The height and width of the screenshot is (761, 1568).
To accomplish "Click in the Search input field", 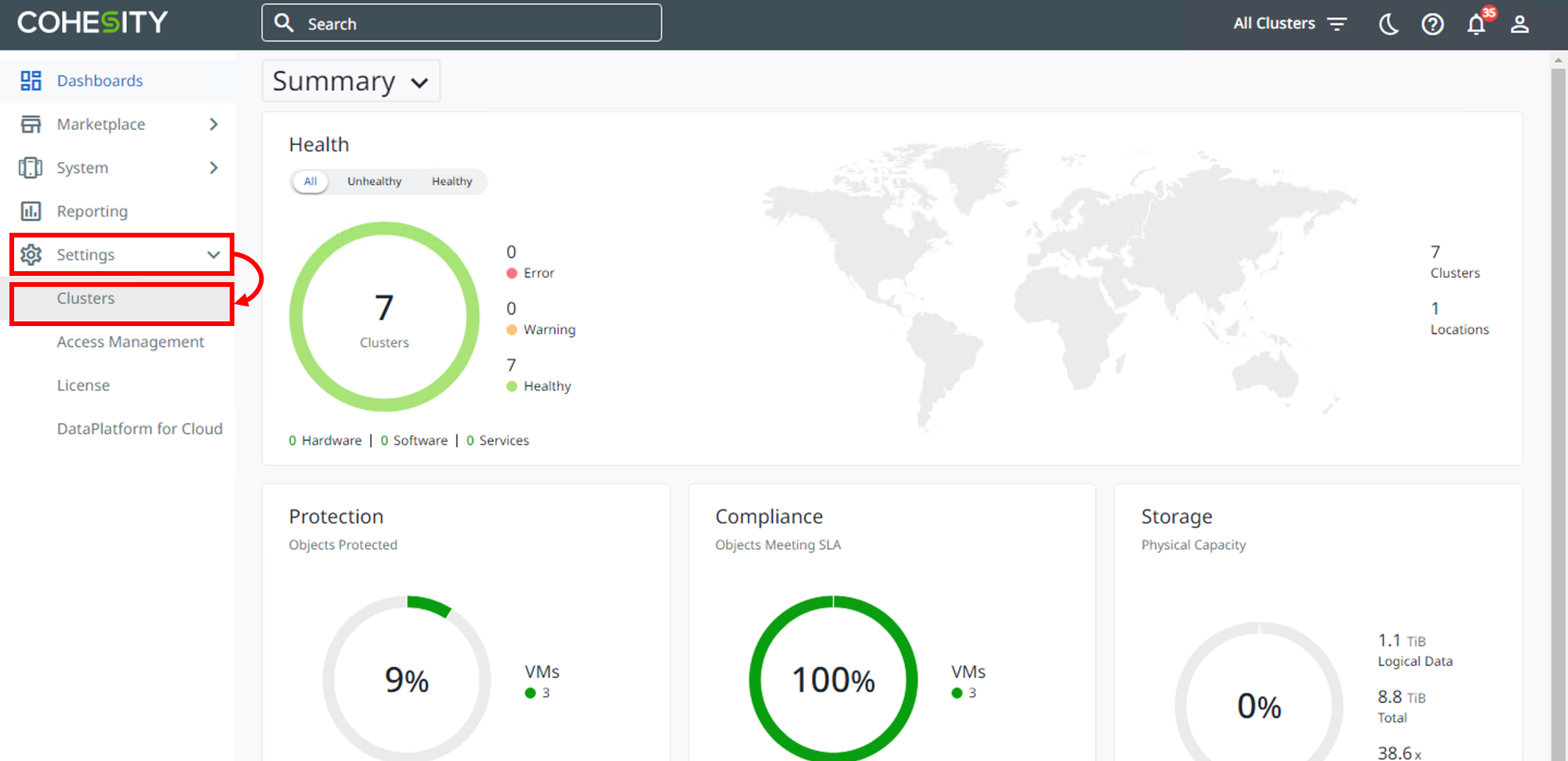I will tap(462, 24).
